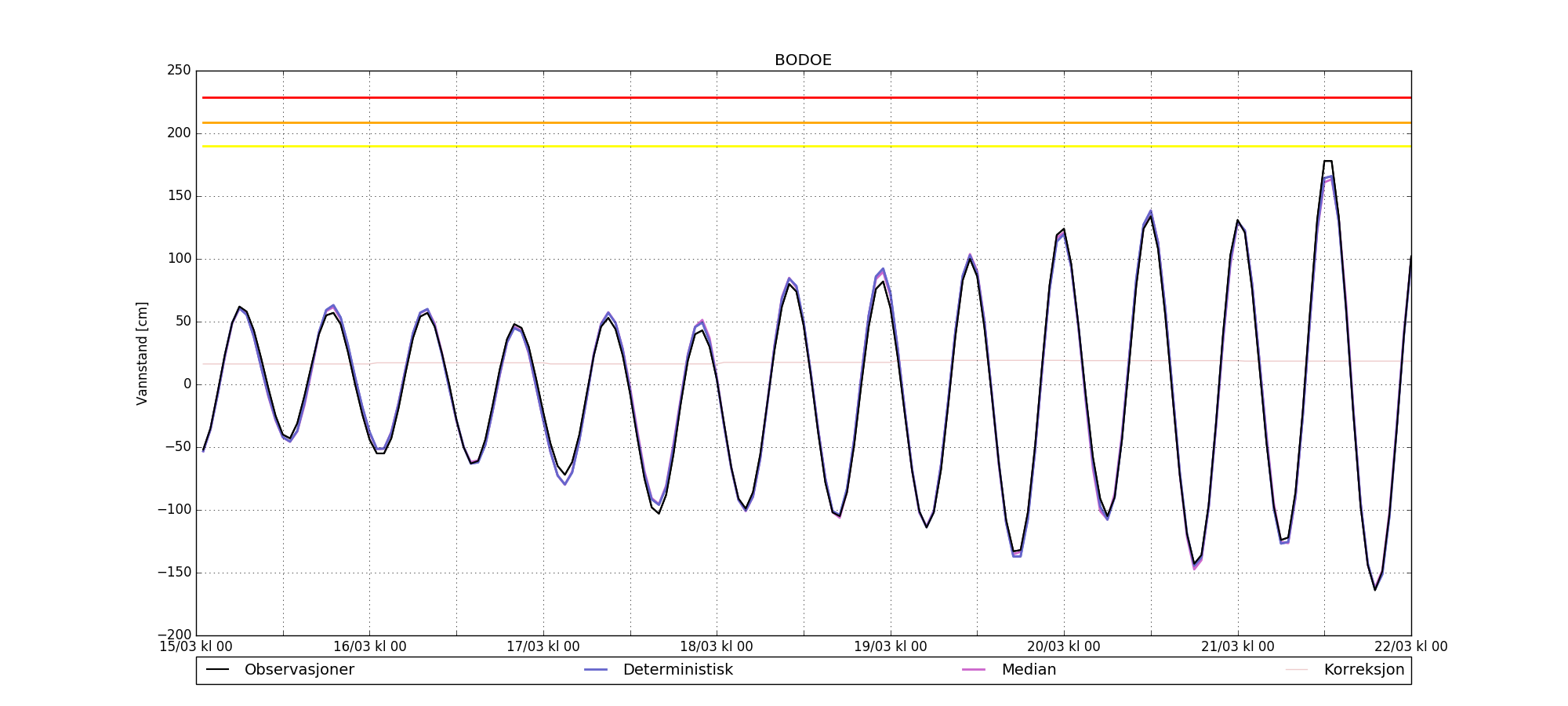Click the 250 y-axis tick label
The width and height of the screenshot is (1568, 706).
point(178,71)
